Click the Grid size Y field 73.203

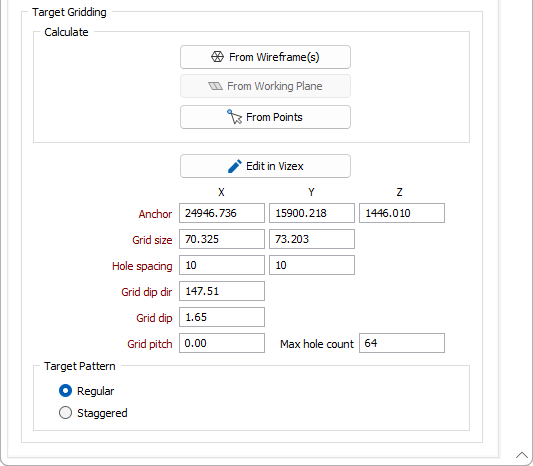[x=312, y=239]
